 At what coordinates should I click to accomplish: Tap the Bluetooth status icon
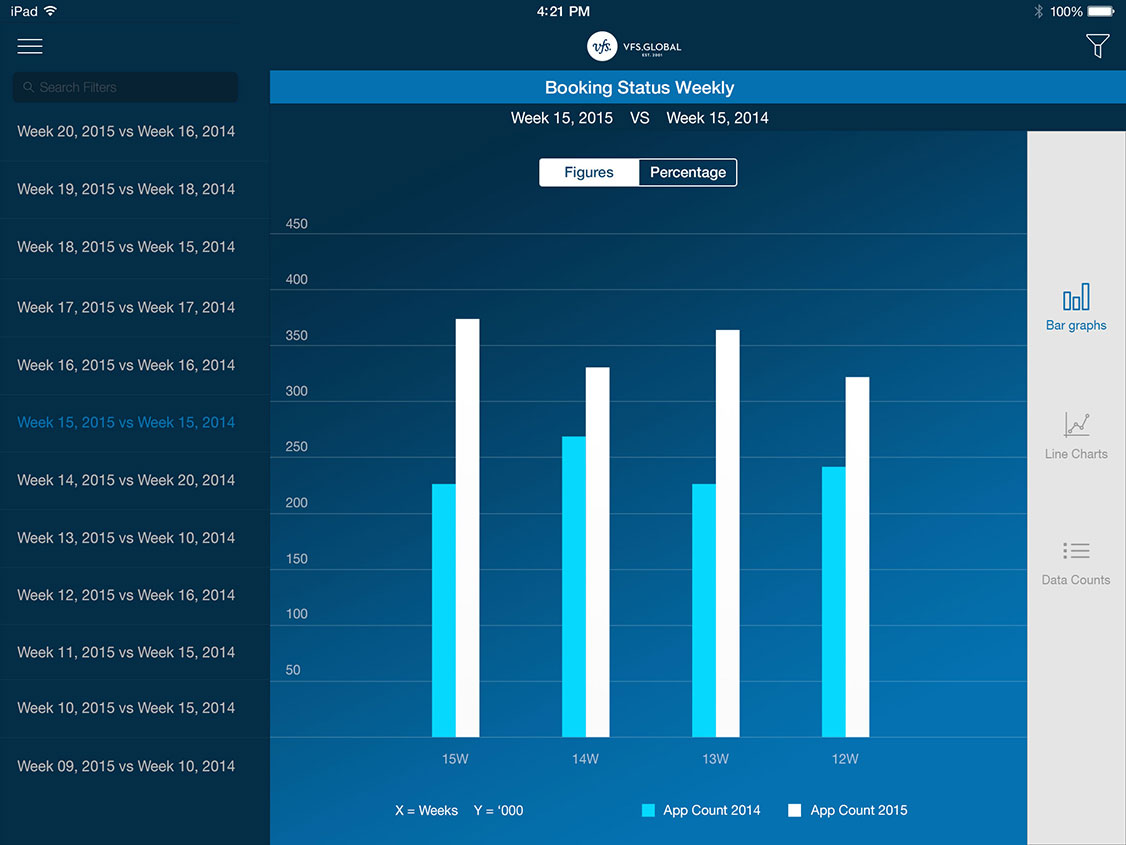1038,12
